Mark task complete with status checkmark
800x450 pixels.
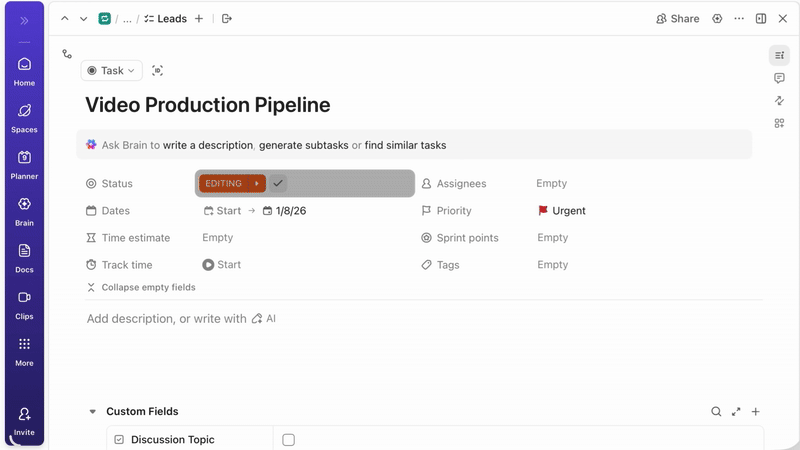(278, 183)
